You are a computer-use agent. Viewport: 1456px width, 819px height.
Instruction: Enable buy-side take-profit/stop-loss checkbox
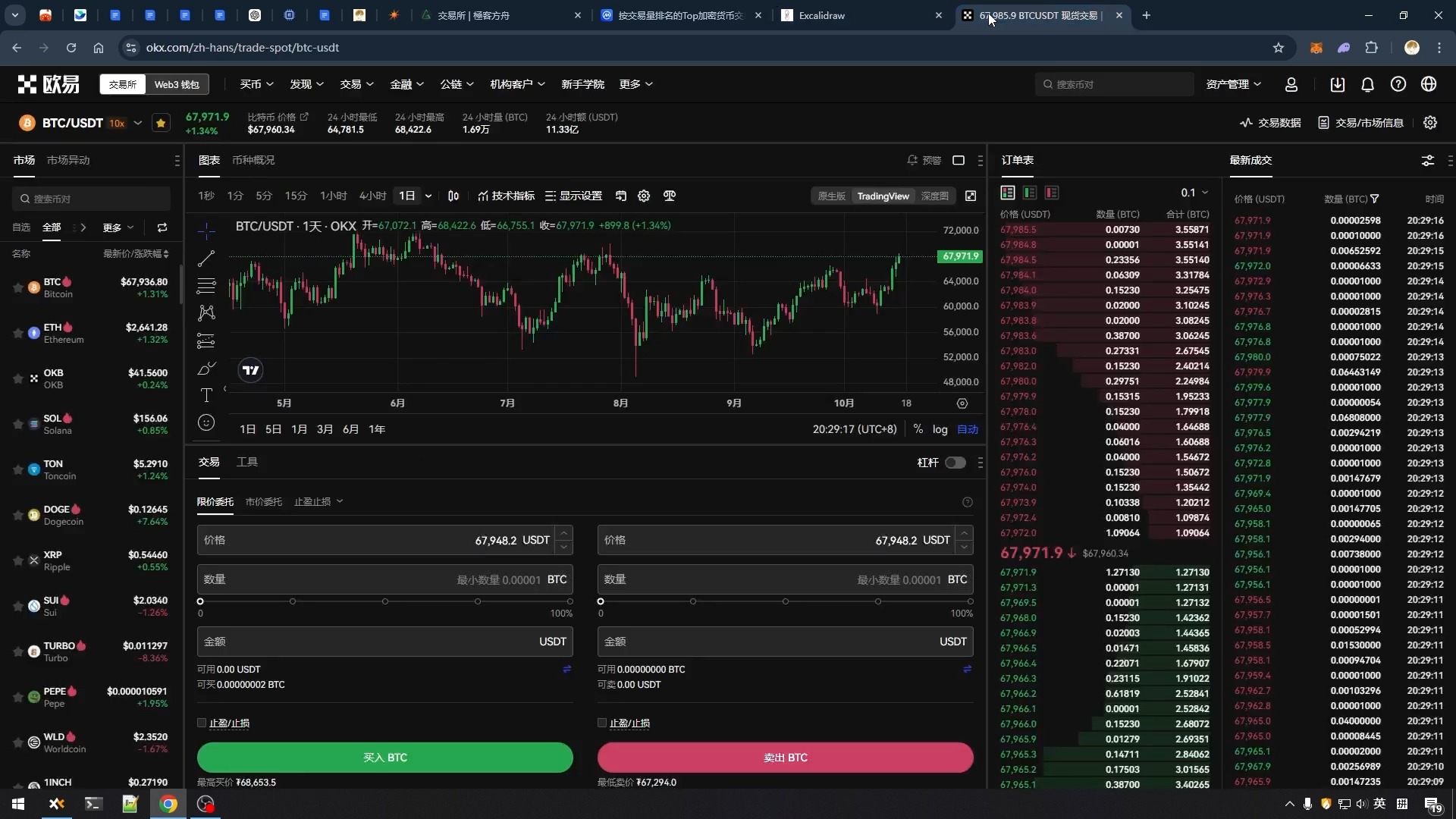pyautogui.click(x=202, y=723)
